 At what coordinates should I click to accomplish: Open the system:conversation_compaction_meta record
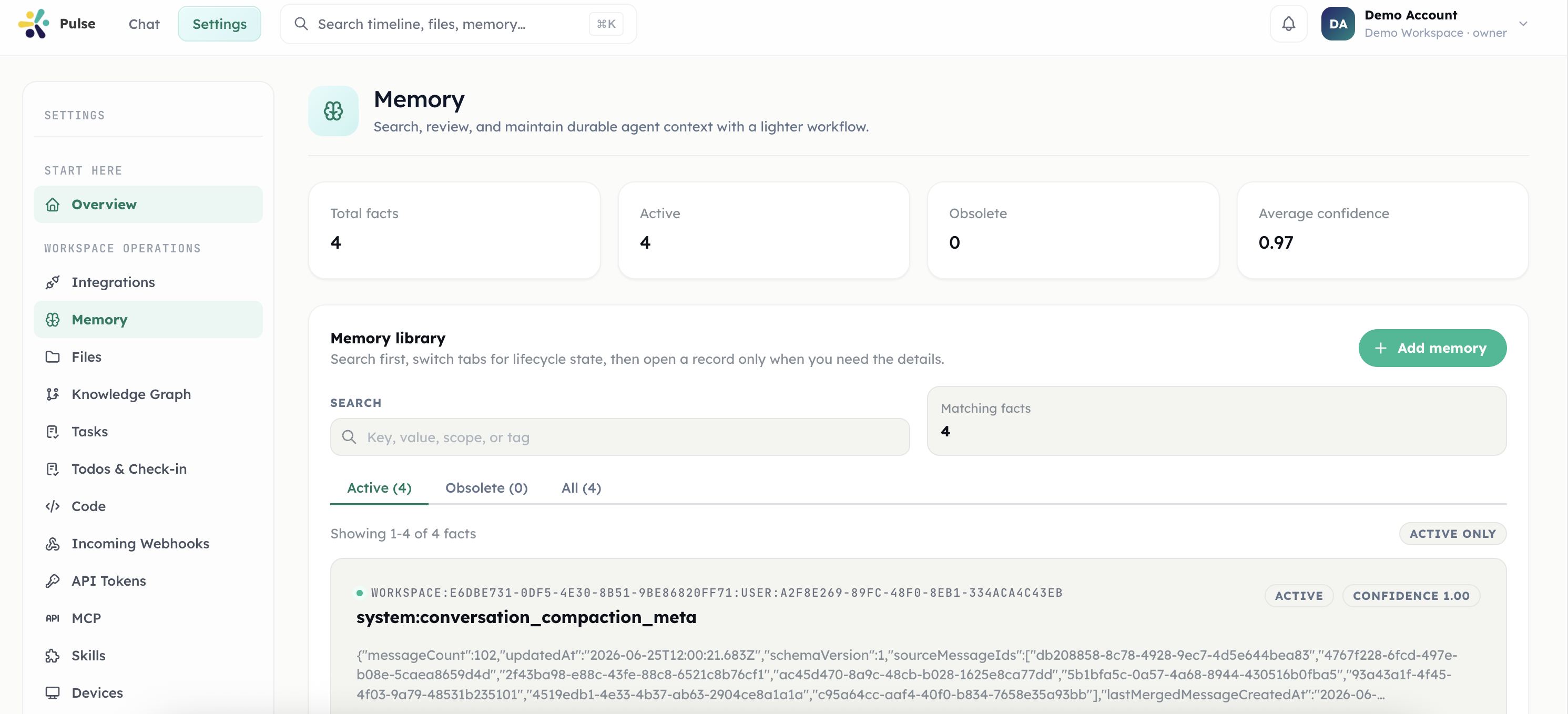pos(526,617)
